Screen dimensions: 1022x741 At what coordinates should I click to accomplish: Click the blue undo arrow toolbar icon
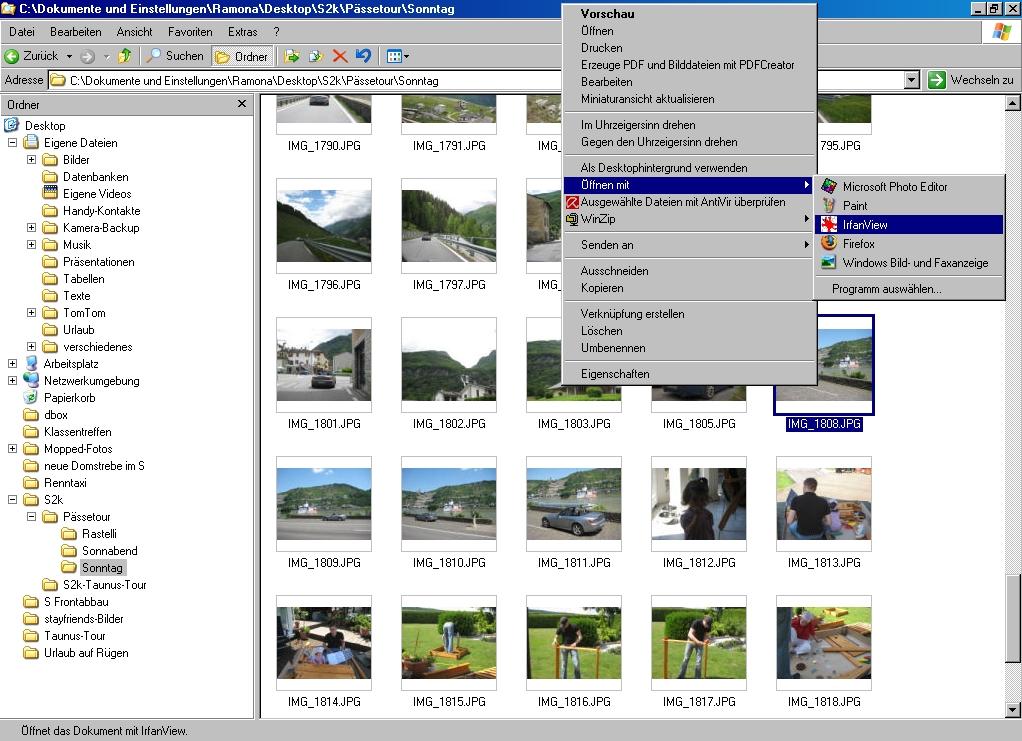coord(363,56)
